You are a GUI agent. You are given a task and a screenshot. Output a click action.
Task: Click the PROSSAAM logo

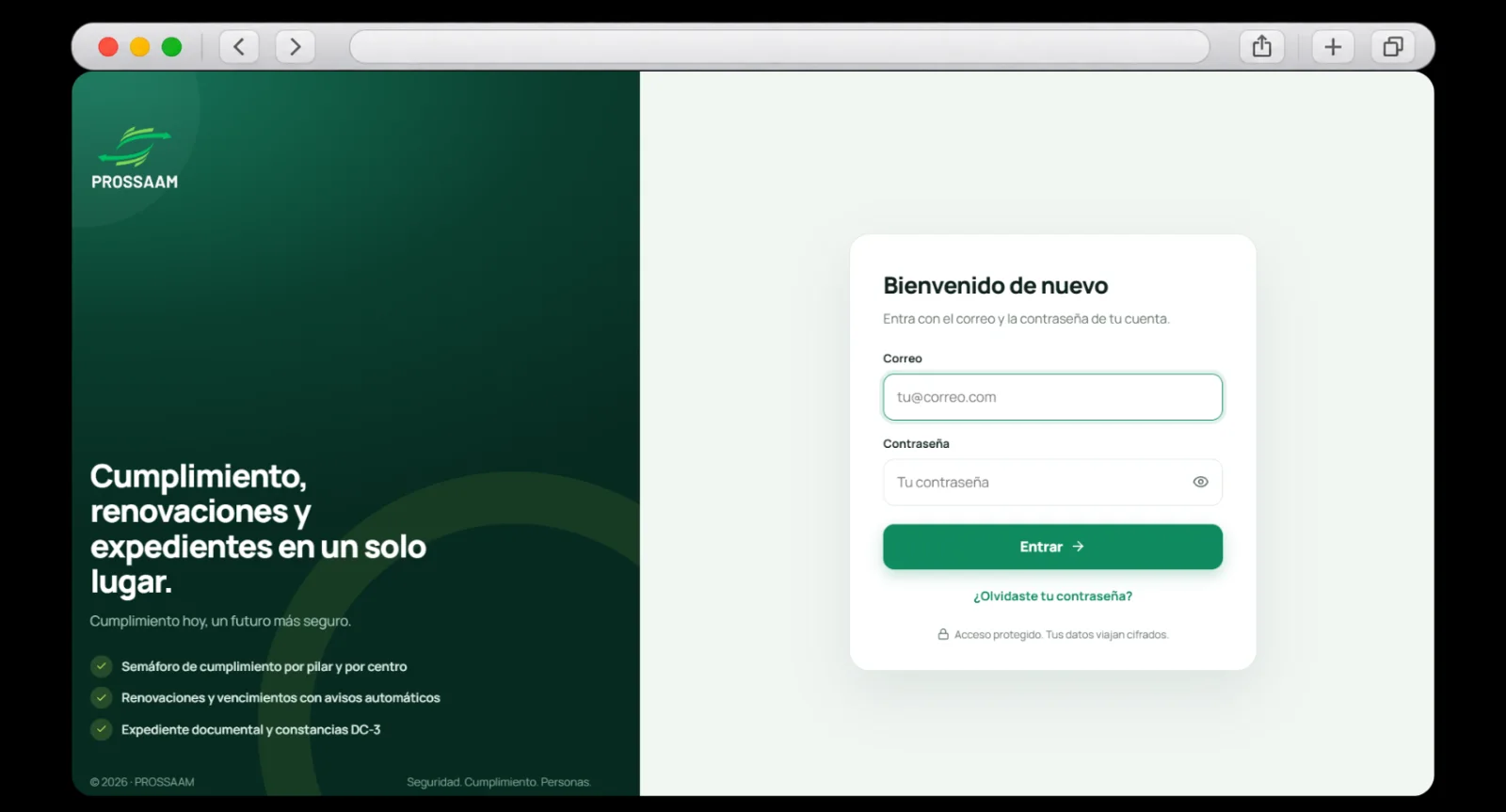[x=135, y=158]
